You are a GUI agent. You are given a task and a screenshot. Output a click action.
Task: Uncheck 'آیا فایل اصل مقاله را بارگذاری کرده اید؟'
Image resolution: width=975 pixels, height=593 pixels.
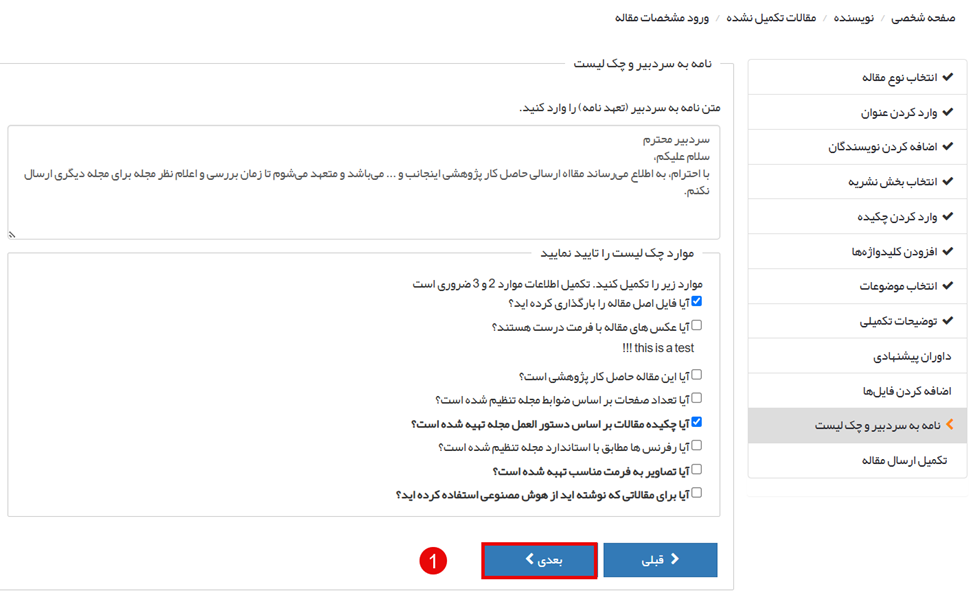(697, 301)
